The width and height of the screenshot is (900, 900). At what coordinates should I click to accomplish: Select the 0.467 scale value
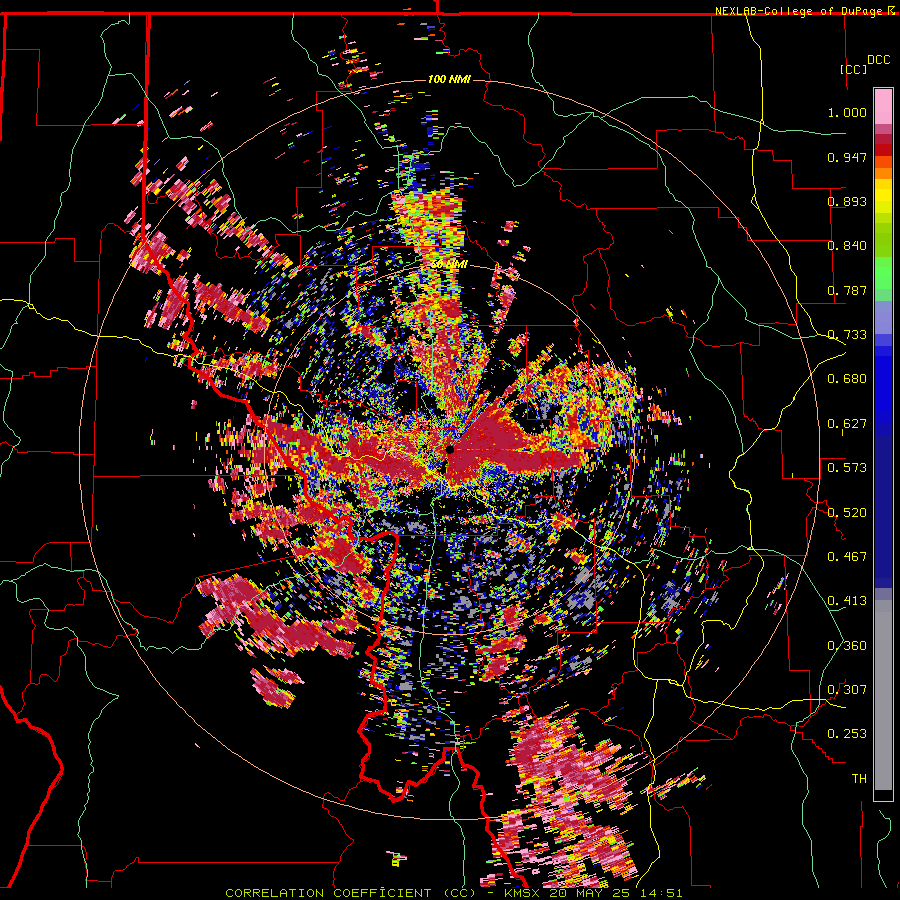point(847,557)
